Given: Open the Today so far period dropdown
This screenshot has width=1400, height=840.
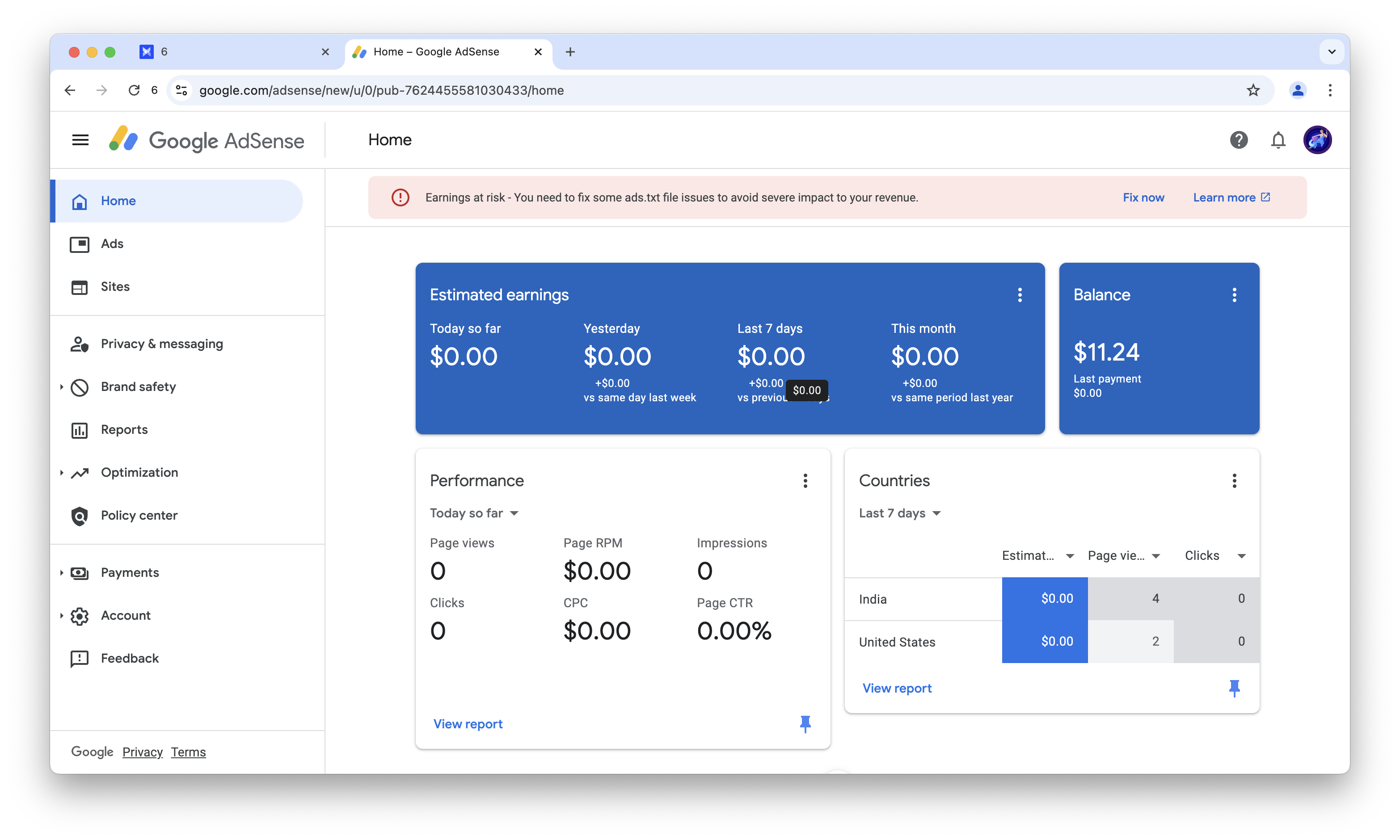Looking at the screenshot, I should pyautogui.click(x=474, y=513).
